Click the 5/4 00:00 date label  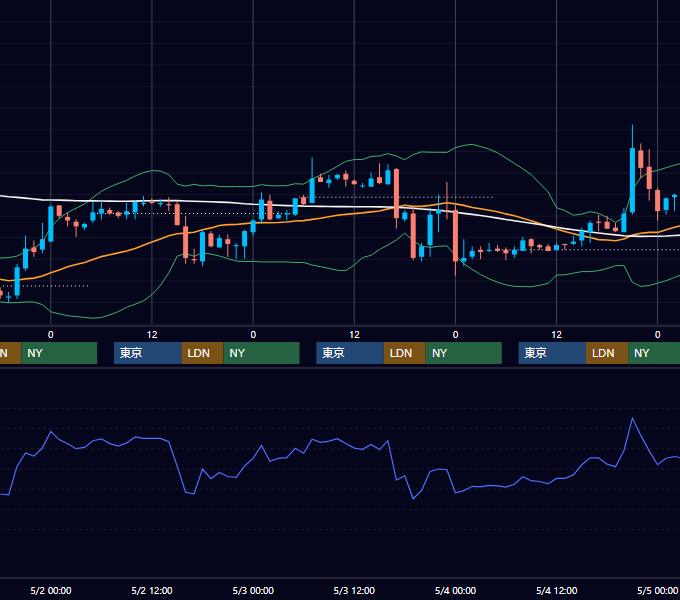455,590
